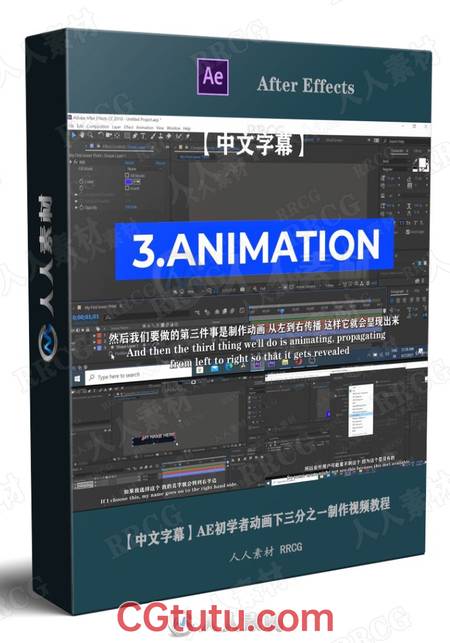Screen dimensions: 450x643
Task: Select the Pen tool in toolbar
Action: 135,136
